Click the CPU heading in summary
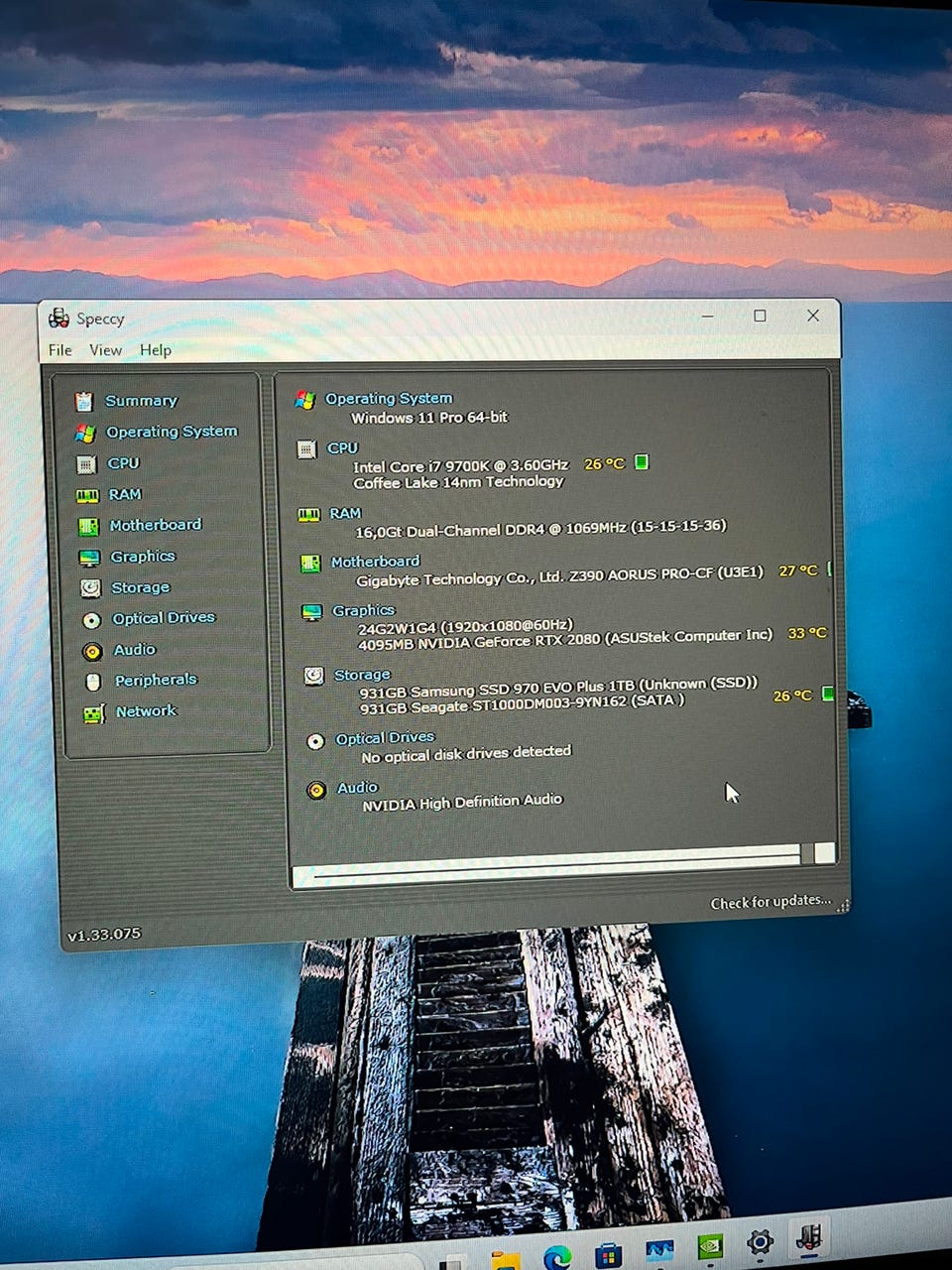The image size is (952, 1270). click(342, 448)
